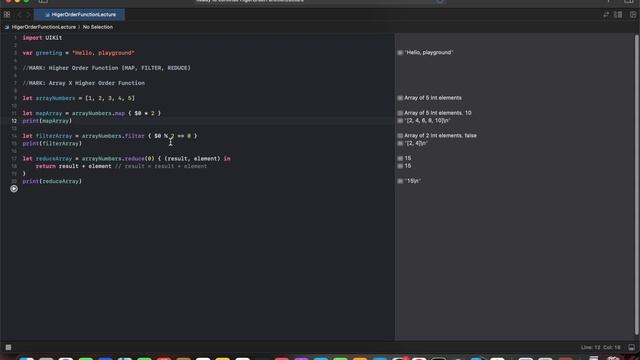Click the MARK Higher Order Function comment
This screenshot has width=640, height=360.
106,68
